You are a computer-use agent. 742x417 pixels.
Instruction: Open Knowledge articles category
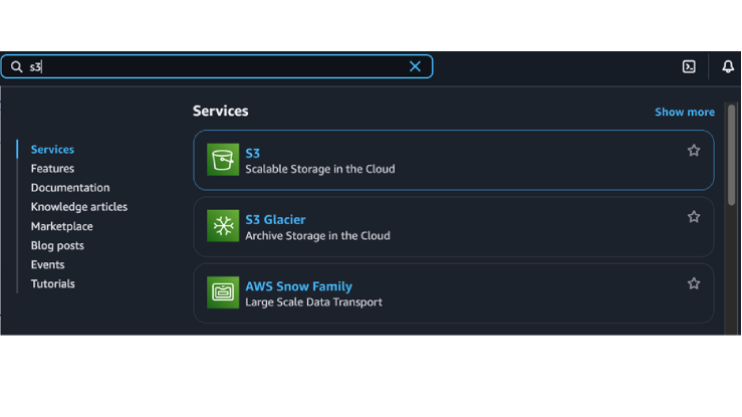coord(79,207)
